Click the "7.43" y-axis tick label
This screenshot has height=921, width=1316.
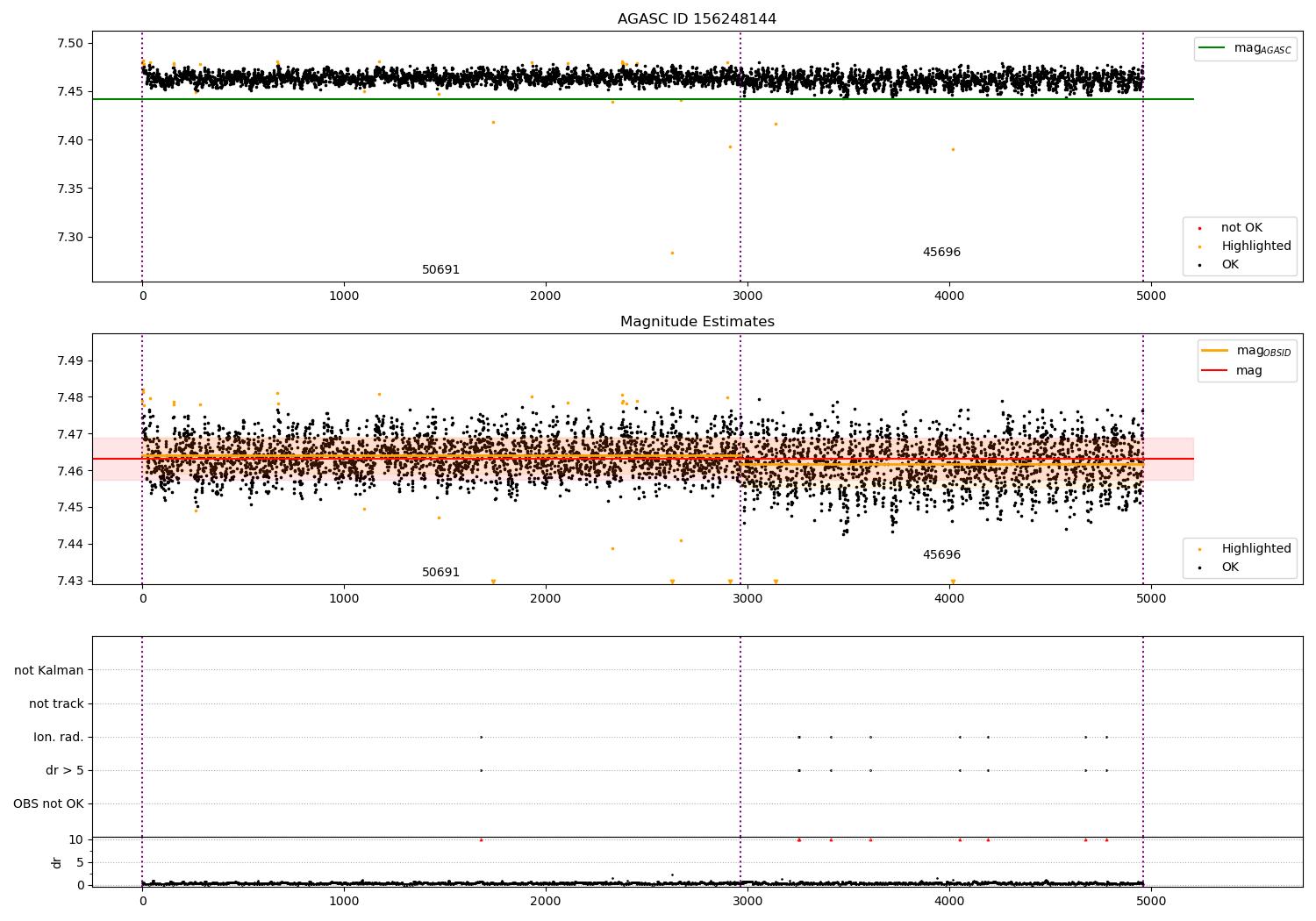[70, 582]
